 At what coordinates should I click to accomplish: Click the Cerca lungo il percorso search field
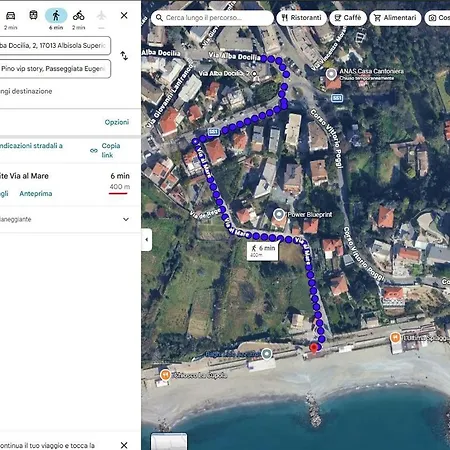click(x=212, y=18)
